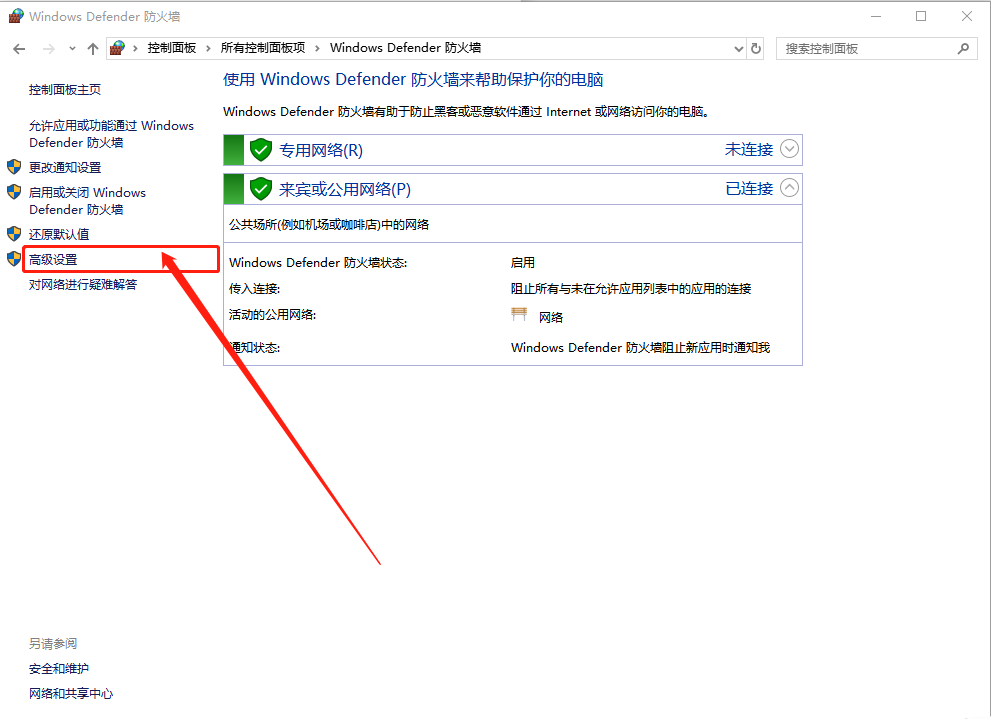991x719 pixels.
Task: Click the search magnifier icon
Action: coord(962,48)
